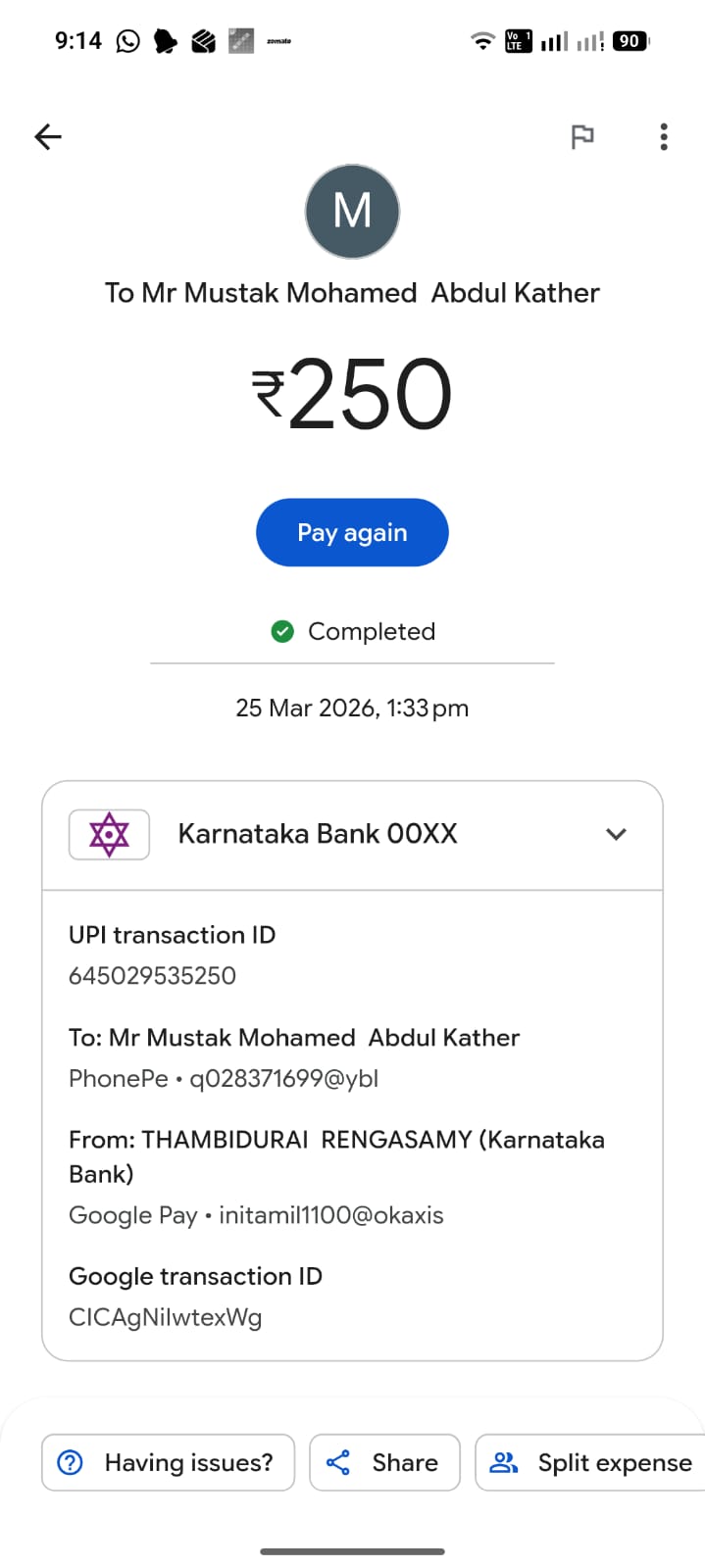The image size is (705, 1568).
Task: Tap the WhatsApp notification icon in status bar
Action: coord(127,41)
